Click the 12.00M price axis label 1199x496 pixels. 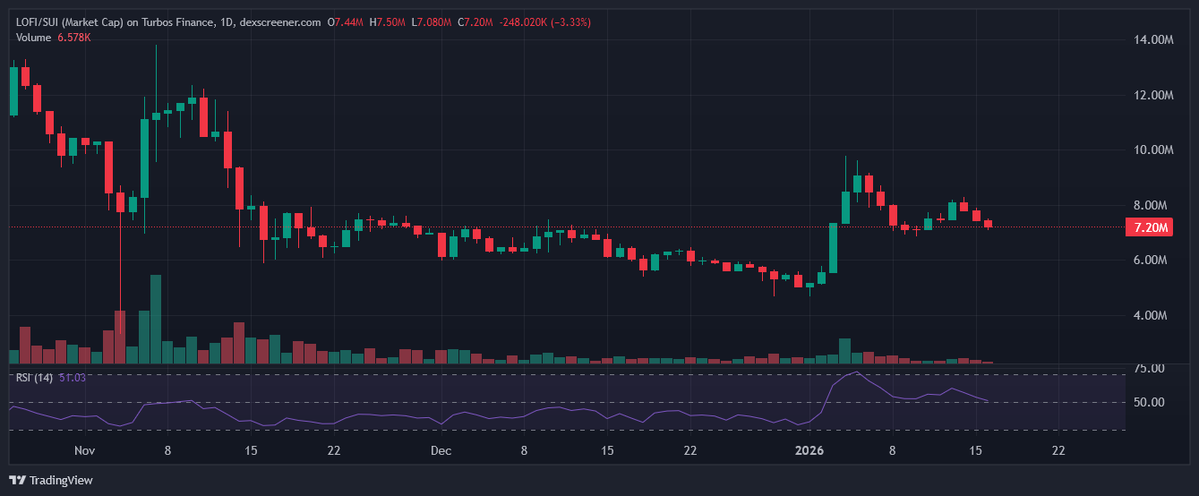pyautogui.click(x=1151, y=95)
